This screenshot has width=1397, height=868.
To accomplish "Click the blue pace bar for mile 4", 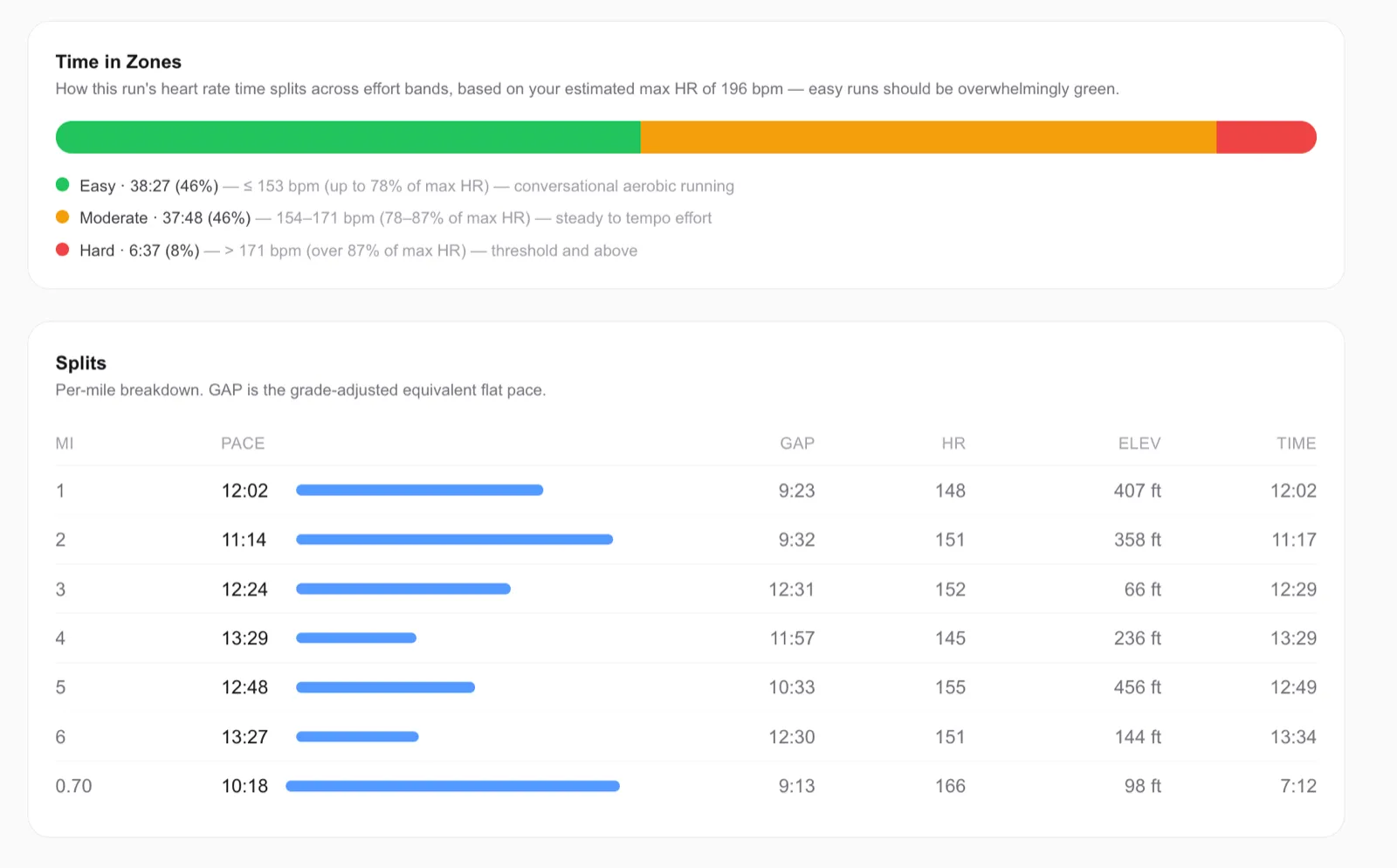I will tap(356, 637).
